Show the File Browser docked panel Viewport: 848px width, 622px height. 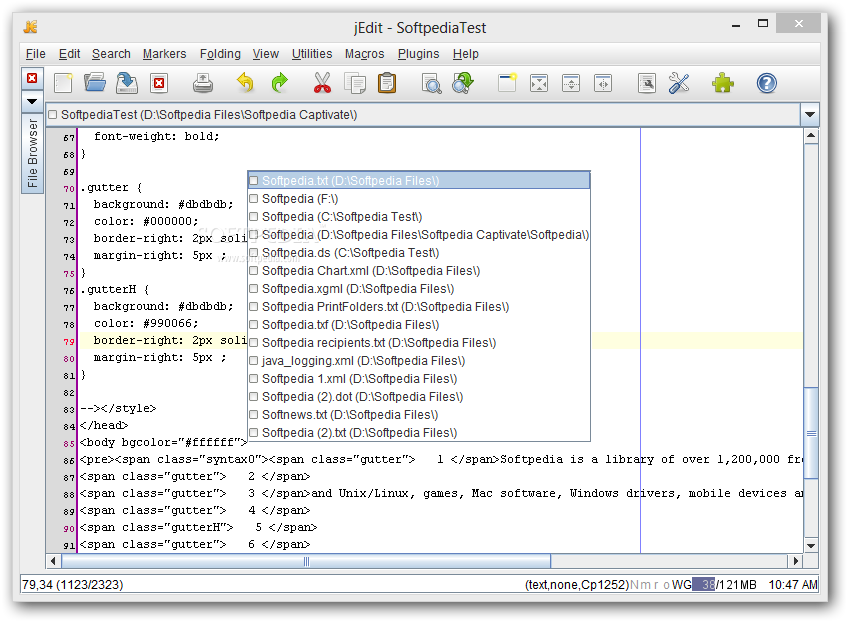pos(32,153)
